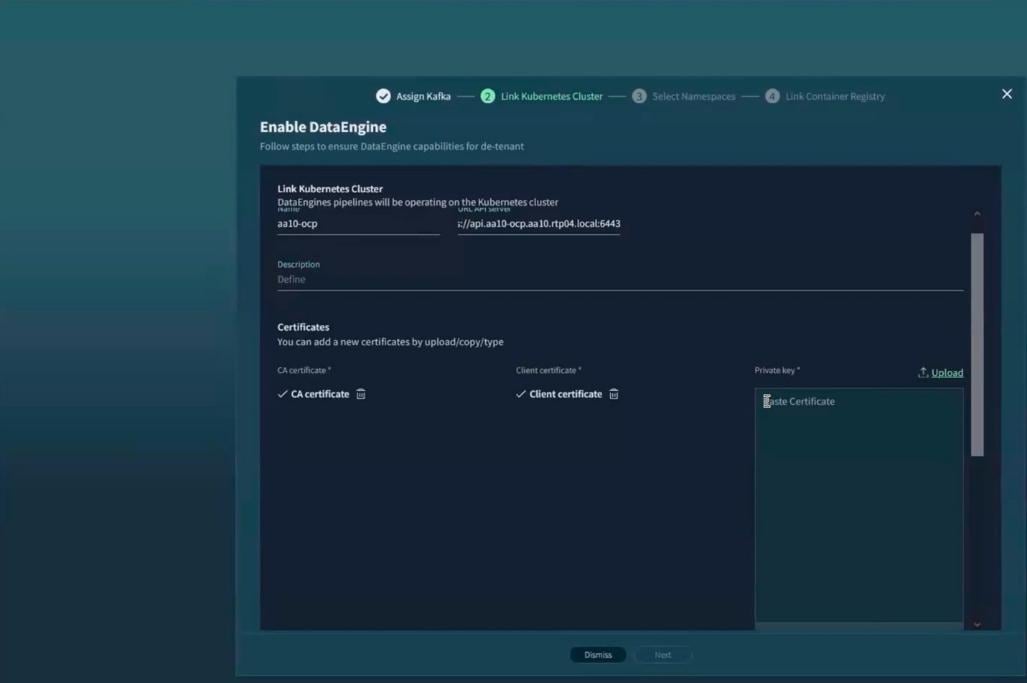1027x683 pixels.
Task: Click step 4 circle Link Container Registry
Action: (x=772, y=96)
